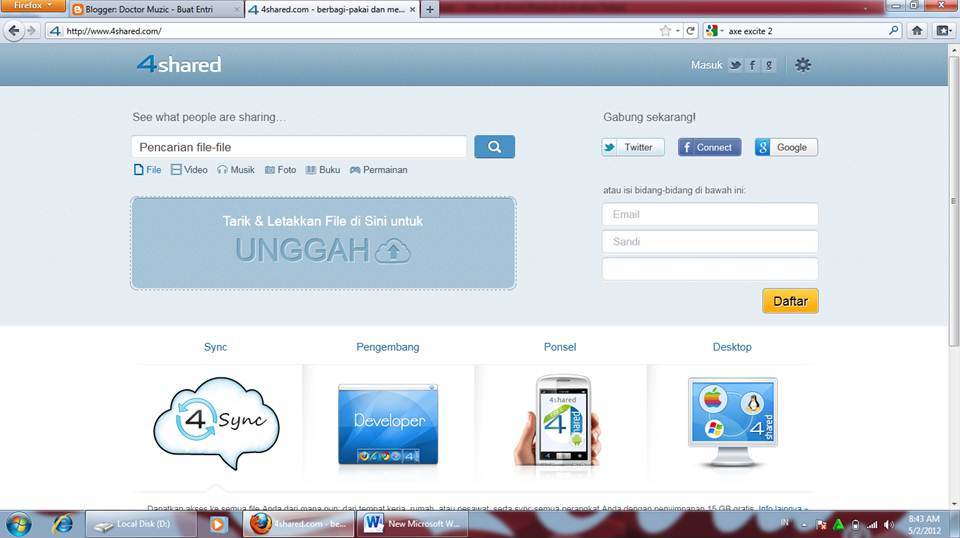Sign in with Facebook icon beside Masuk
Screen dimensions: 960x538
coord(752,65)
